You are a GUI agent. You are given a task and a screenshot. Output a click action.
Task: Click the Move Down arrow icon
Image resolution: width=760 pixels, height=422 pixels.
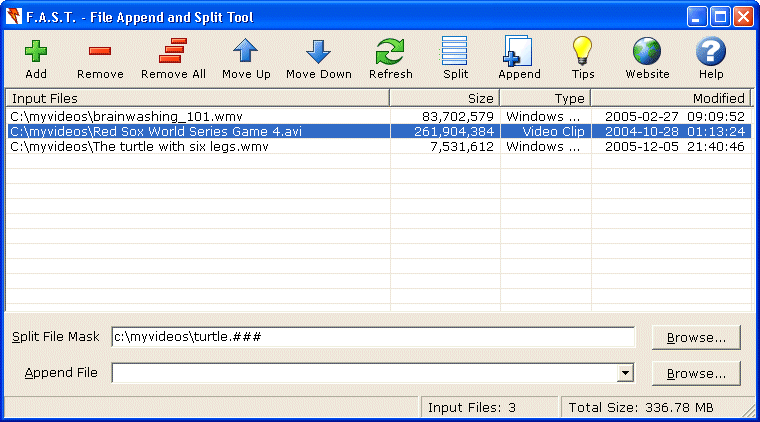319,52
